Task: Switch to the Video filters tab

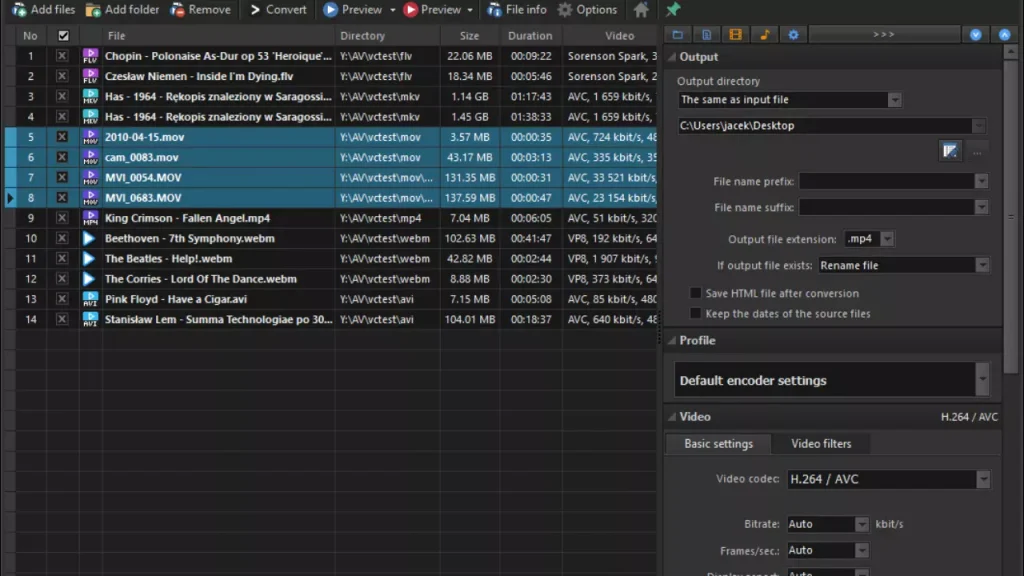Action: click(821, 444)
